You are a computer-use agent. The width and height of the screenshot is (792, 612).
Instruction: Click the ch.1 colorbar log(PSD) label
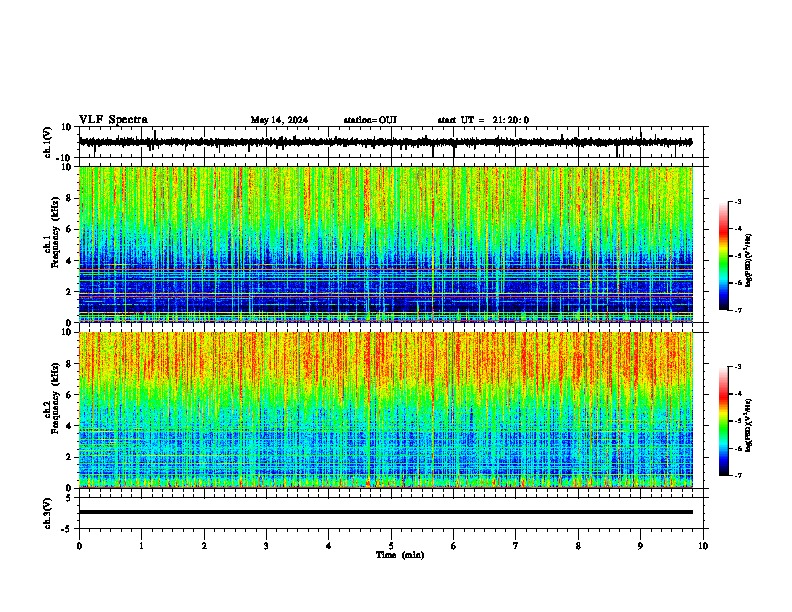coord(748,261)
